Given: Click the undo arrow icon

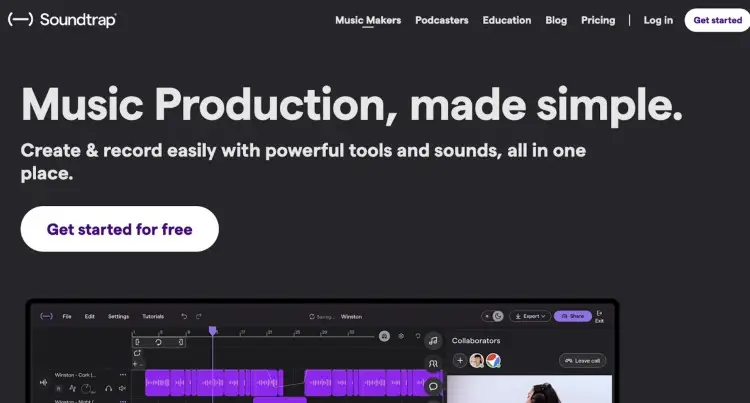Looking at the screenshot, I should [x=184, y=316].
